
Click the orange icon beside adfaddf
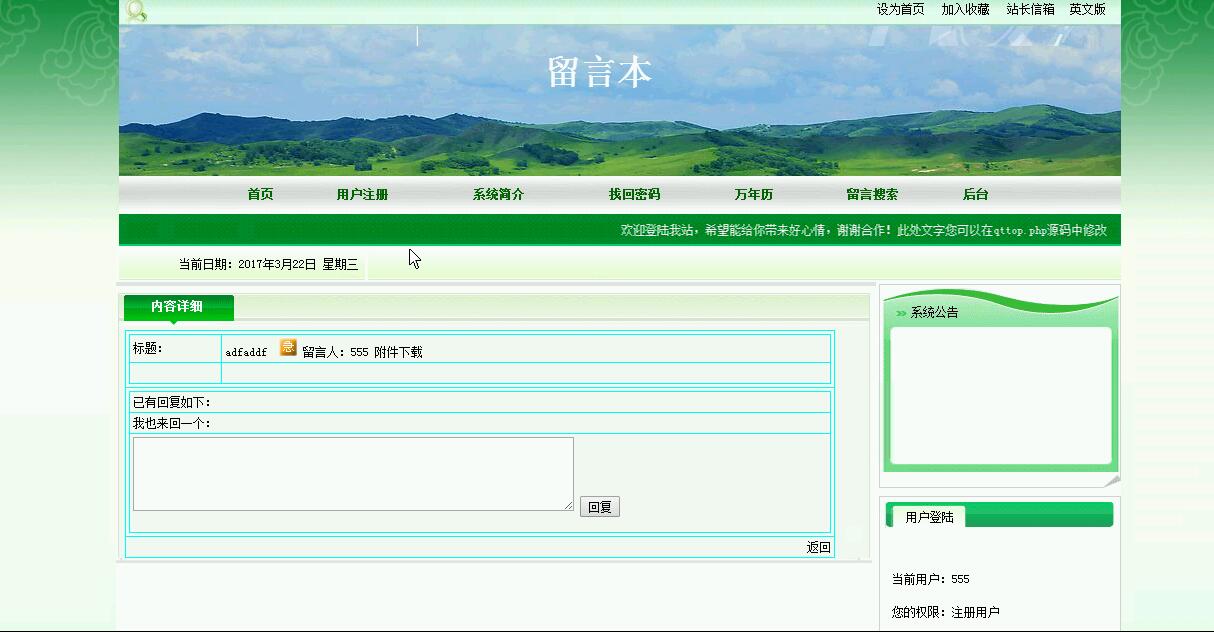coord(288,348)
